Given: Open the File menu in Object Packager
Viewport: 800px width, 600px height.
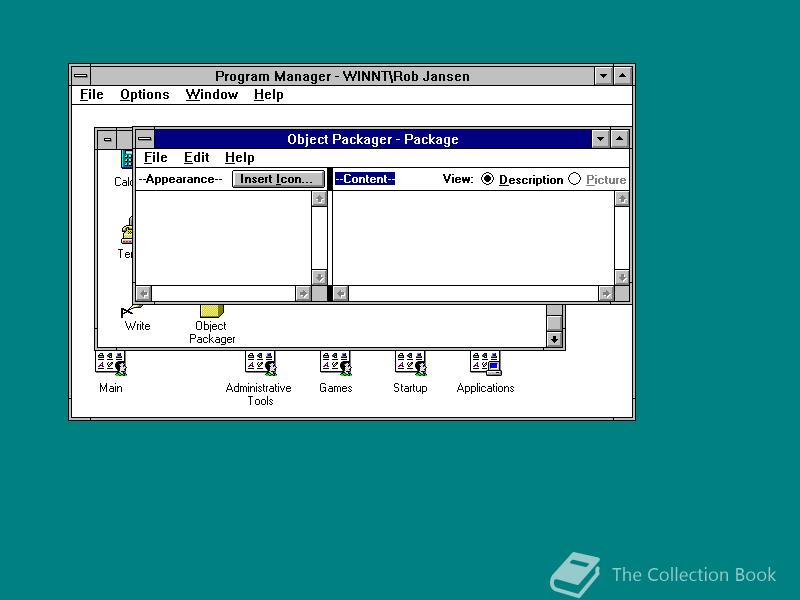Looking at the screenshot, I should click(156, 158).
